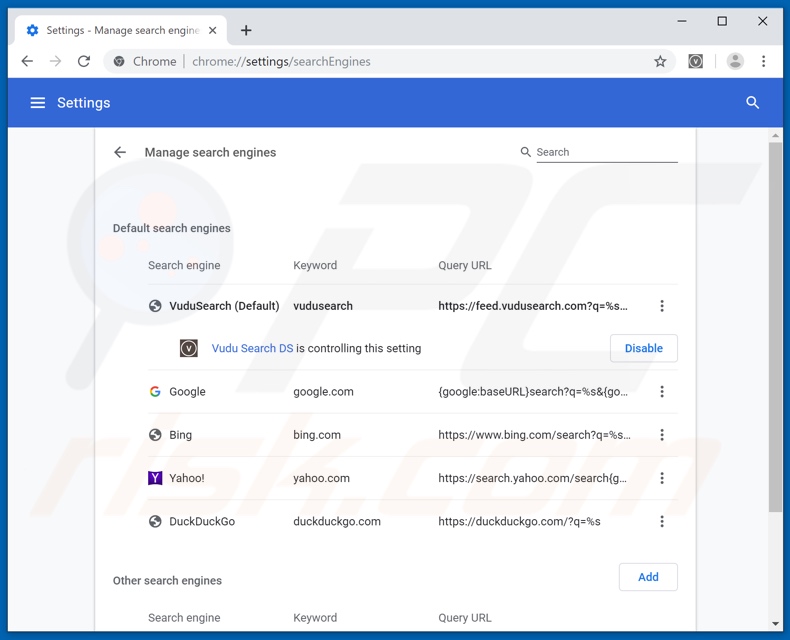790x640 pixels.
Task: Click the VuduSearch (Default) entry name
Action: 224,306
